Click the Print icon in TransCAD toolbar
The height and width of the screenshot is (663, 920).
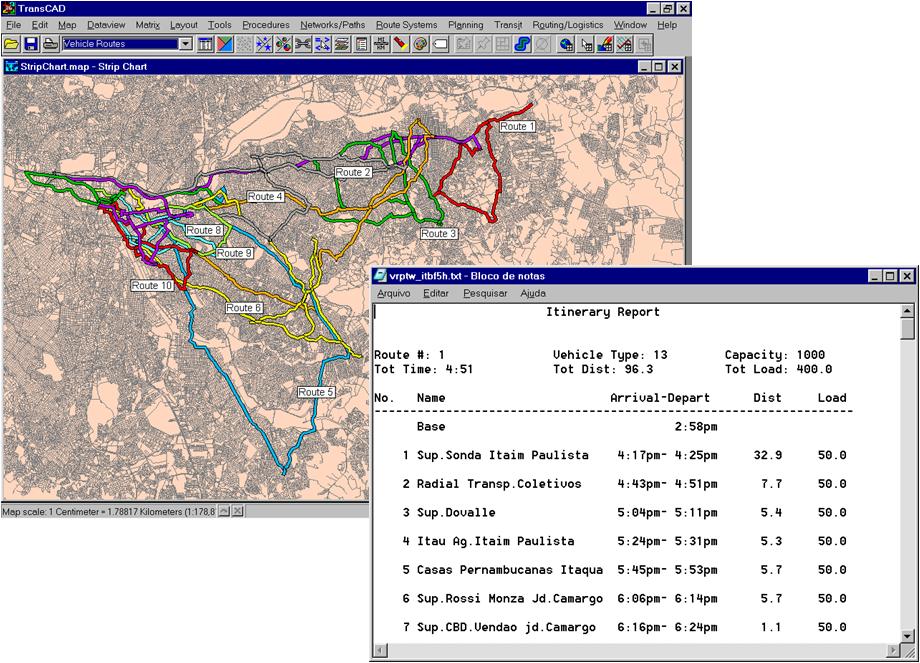(50, 44)
